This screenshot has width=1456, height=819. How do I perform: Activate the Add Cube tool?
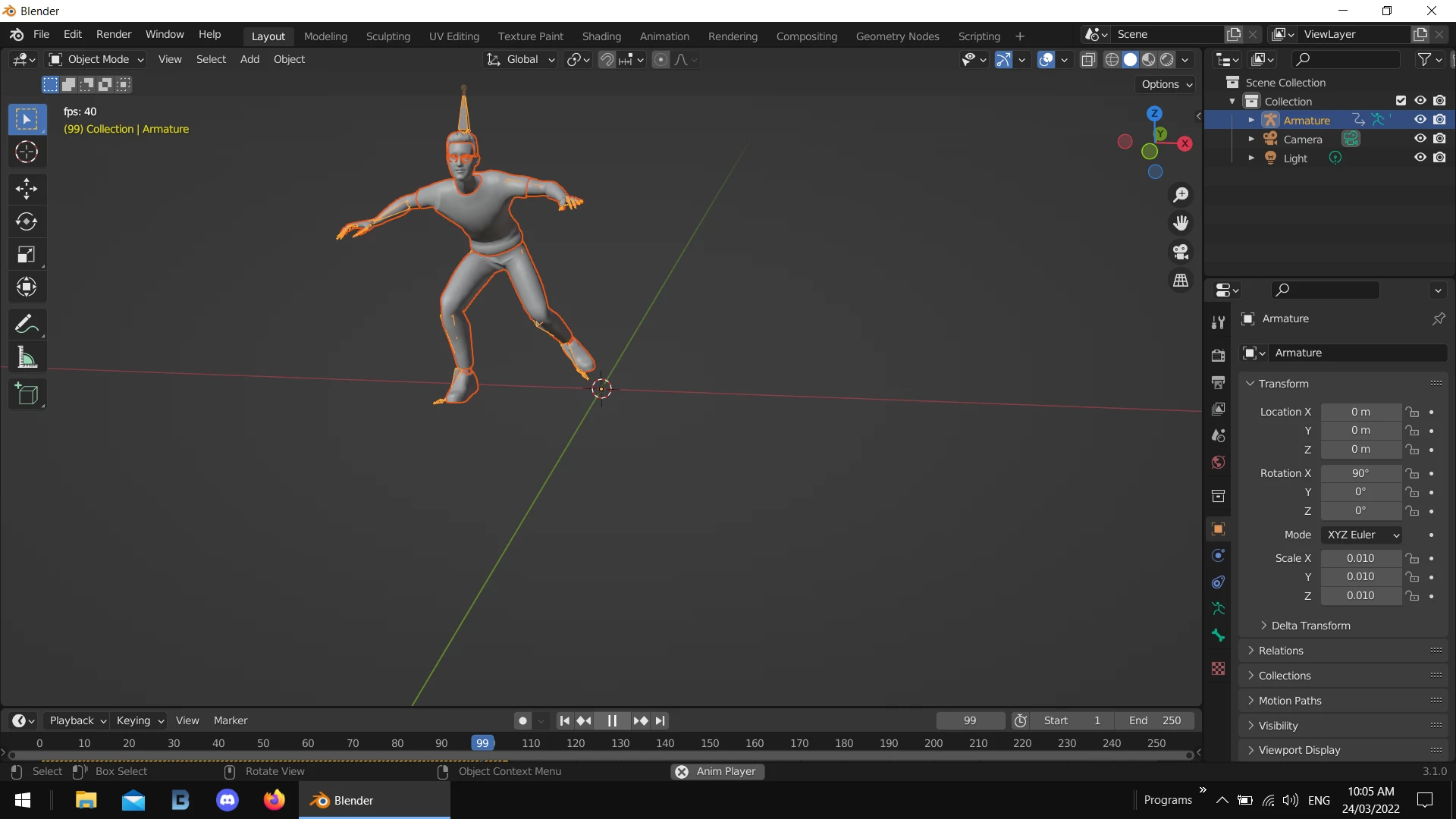pos(27,394)
